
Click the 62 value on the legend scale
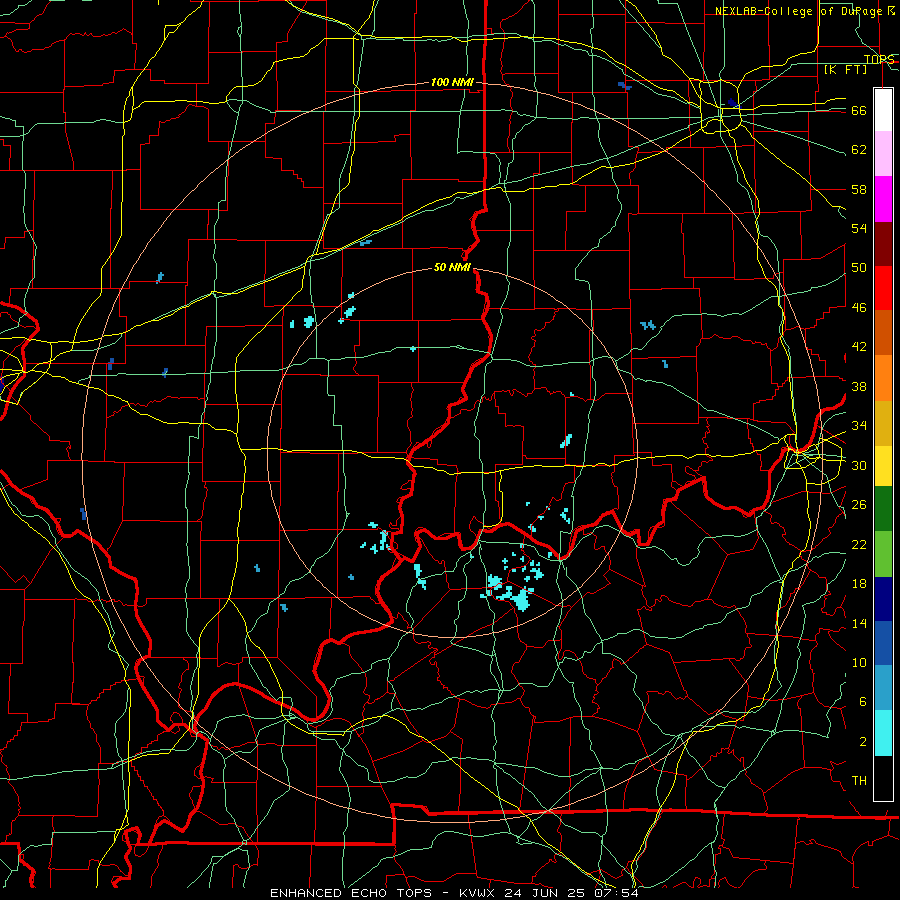[859, 150]
